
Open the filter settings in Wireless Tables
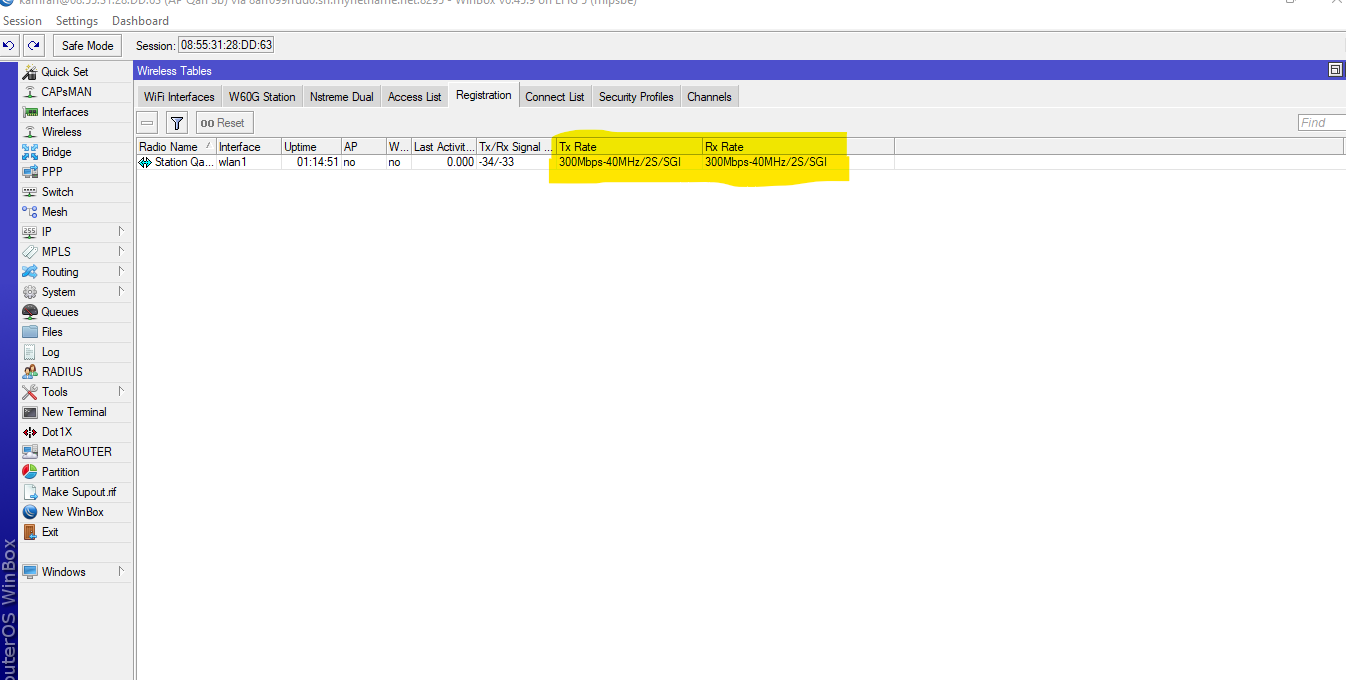[x=176, y=122]
